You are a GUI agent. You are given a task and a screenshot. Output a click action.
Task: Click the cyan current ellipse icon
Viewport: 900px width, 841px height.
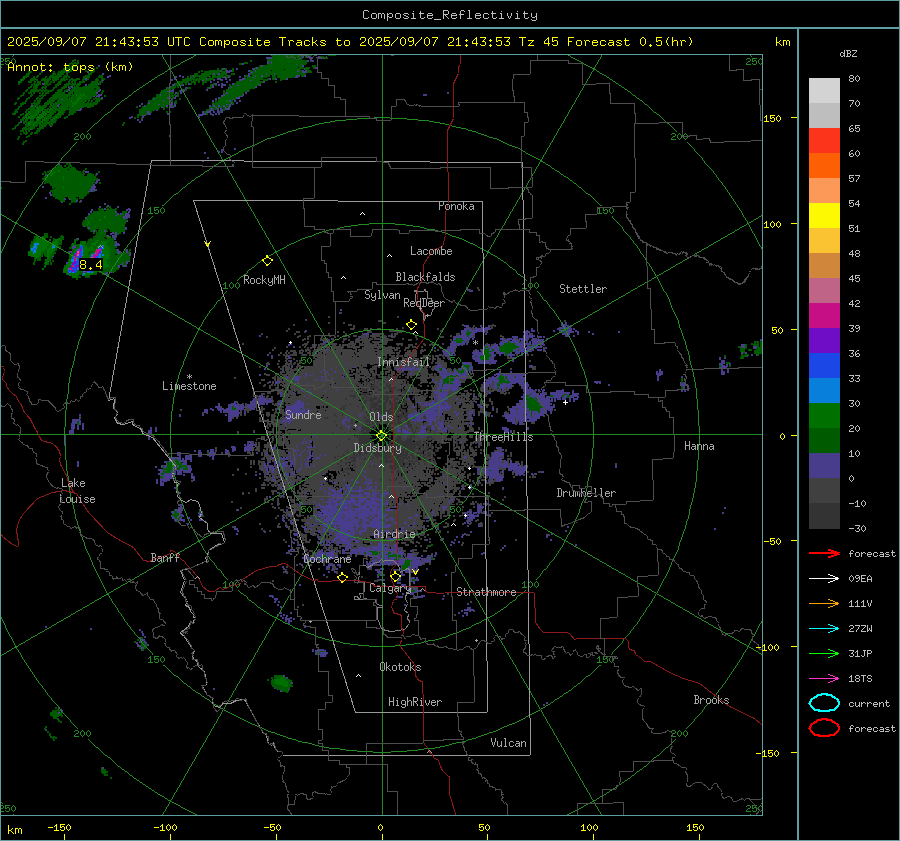coord(824,703)
